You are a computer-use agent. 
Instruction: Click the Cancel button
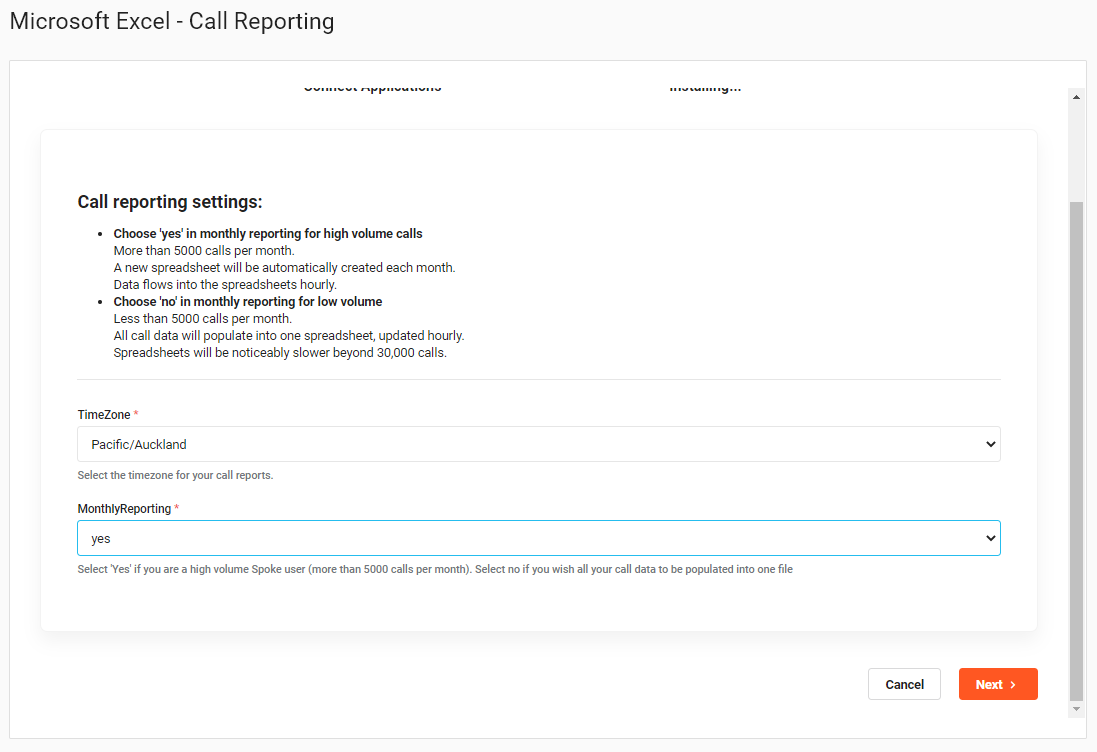click(x=904, y=684)
